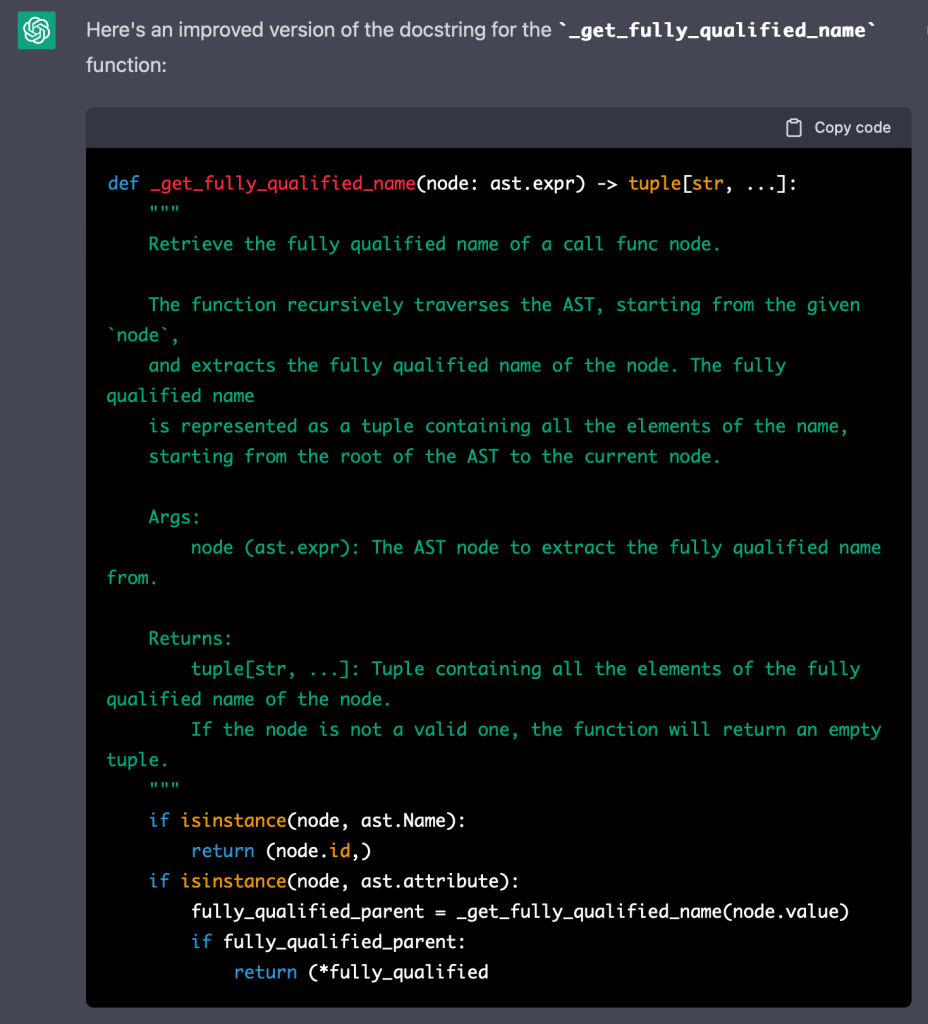
Task: Click the 'node (ast.expr)' argument description line
Action: (535, 547)
